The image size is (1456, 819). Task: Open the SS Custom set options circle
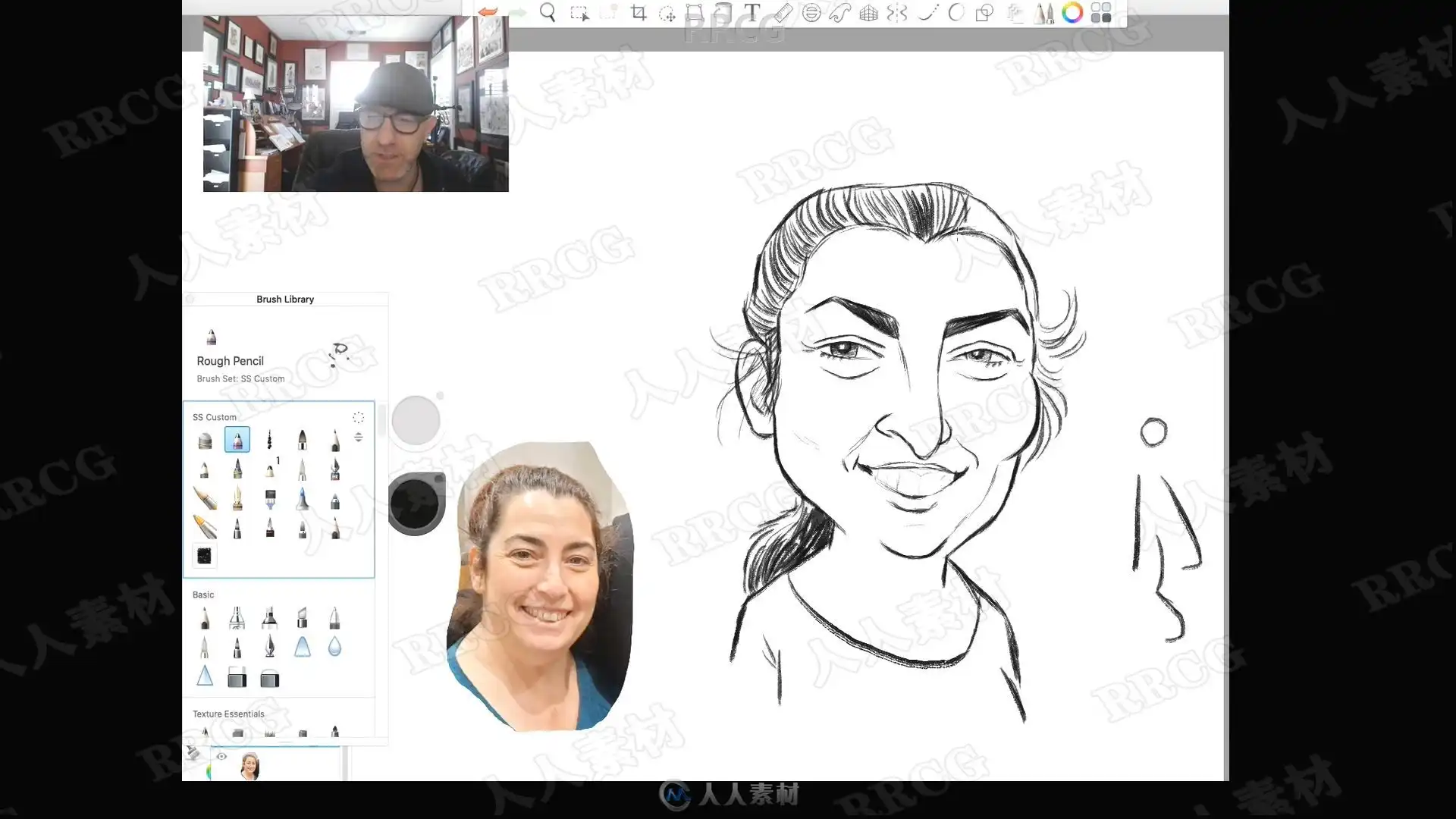[359, 418]
